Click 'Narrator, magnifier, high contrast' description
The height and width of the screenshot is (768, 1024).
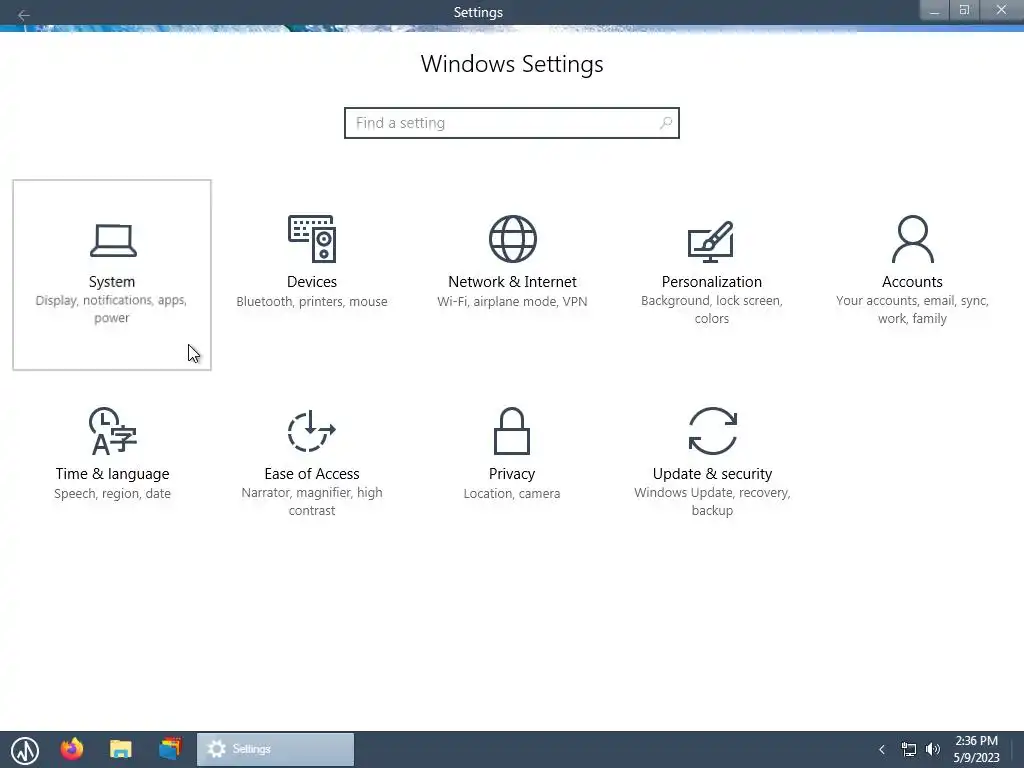click(312, 502)
